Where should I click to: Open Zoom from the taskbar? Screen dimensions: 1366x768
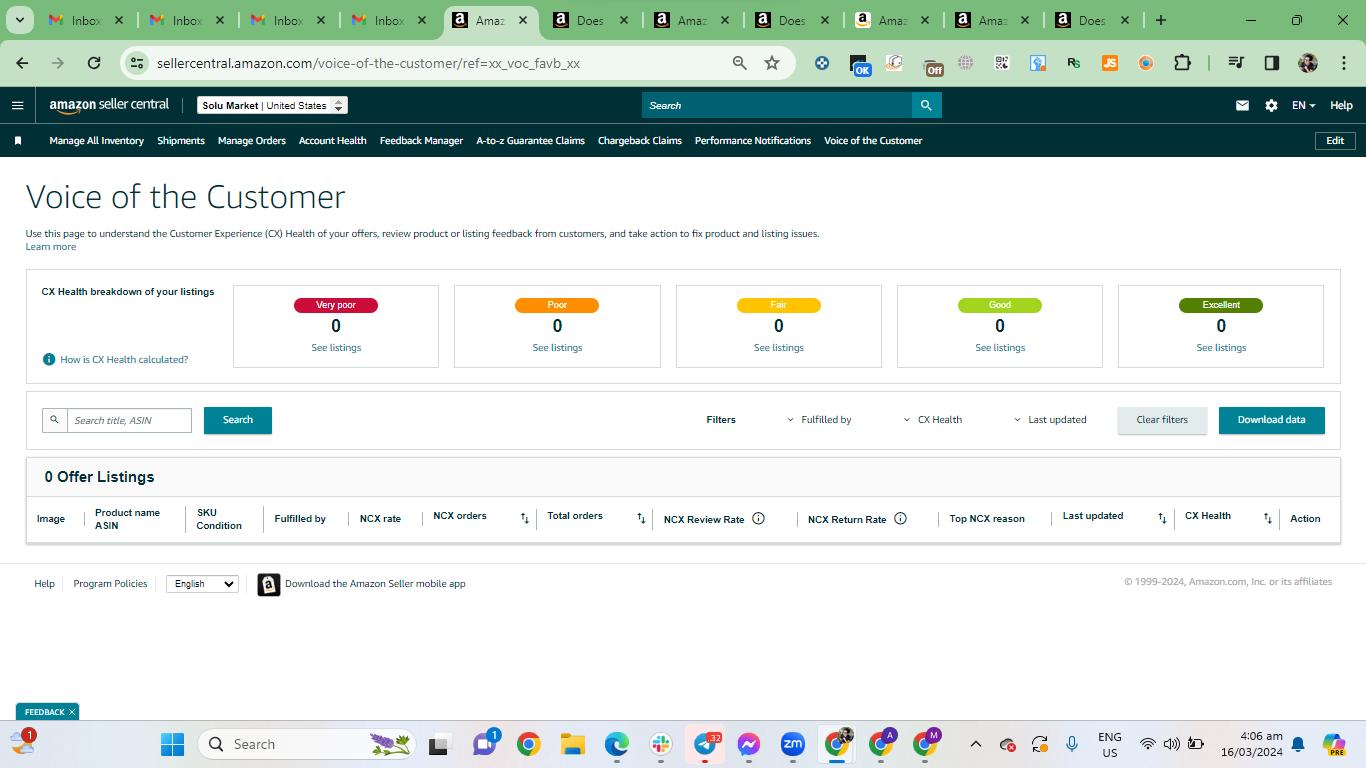(792, 744)
